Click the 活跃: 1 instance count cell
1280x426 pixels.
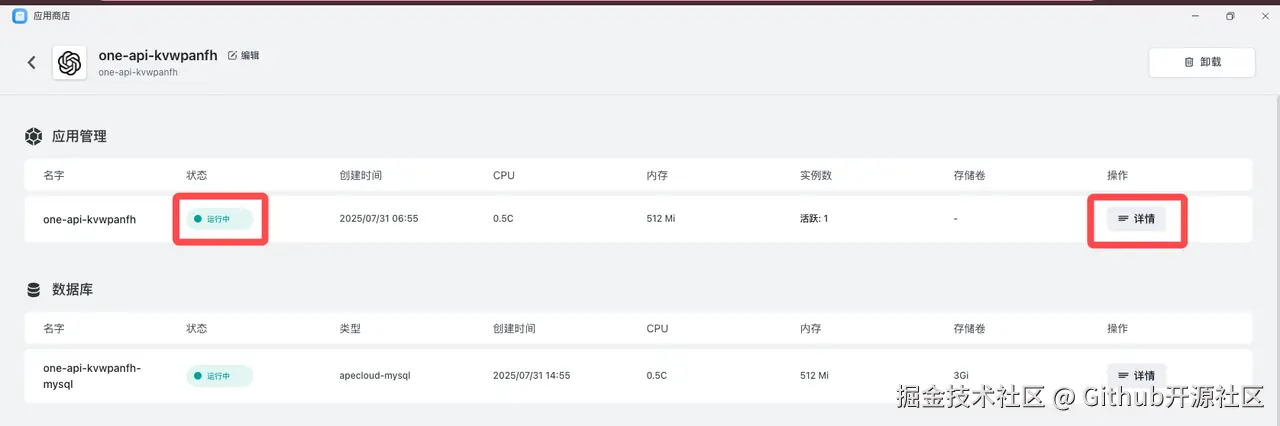[814, 219]
